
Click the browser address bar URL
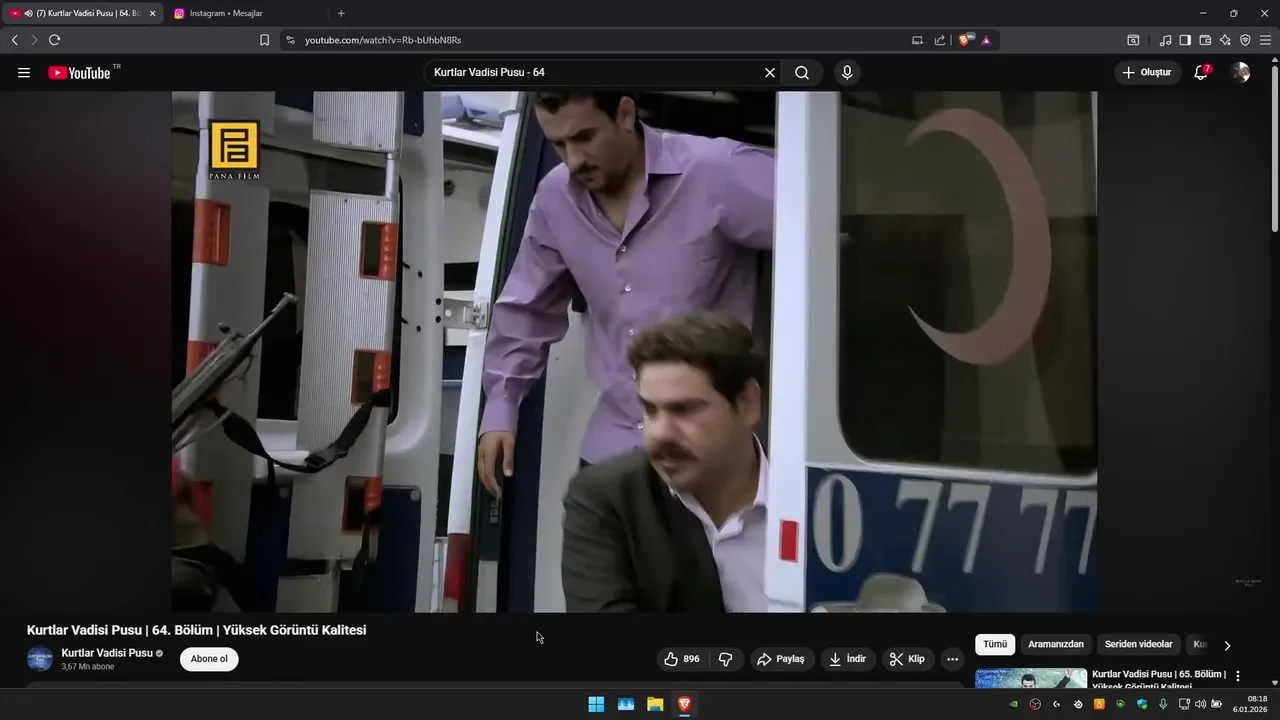(383, 40)
